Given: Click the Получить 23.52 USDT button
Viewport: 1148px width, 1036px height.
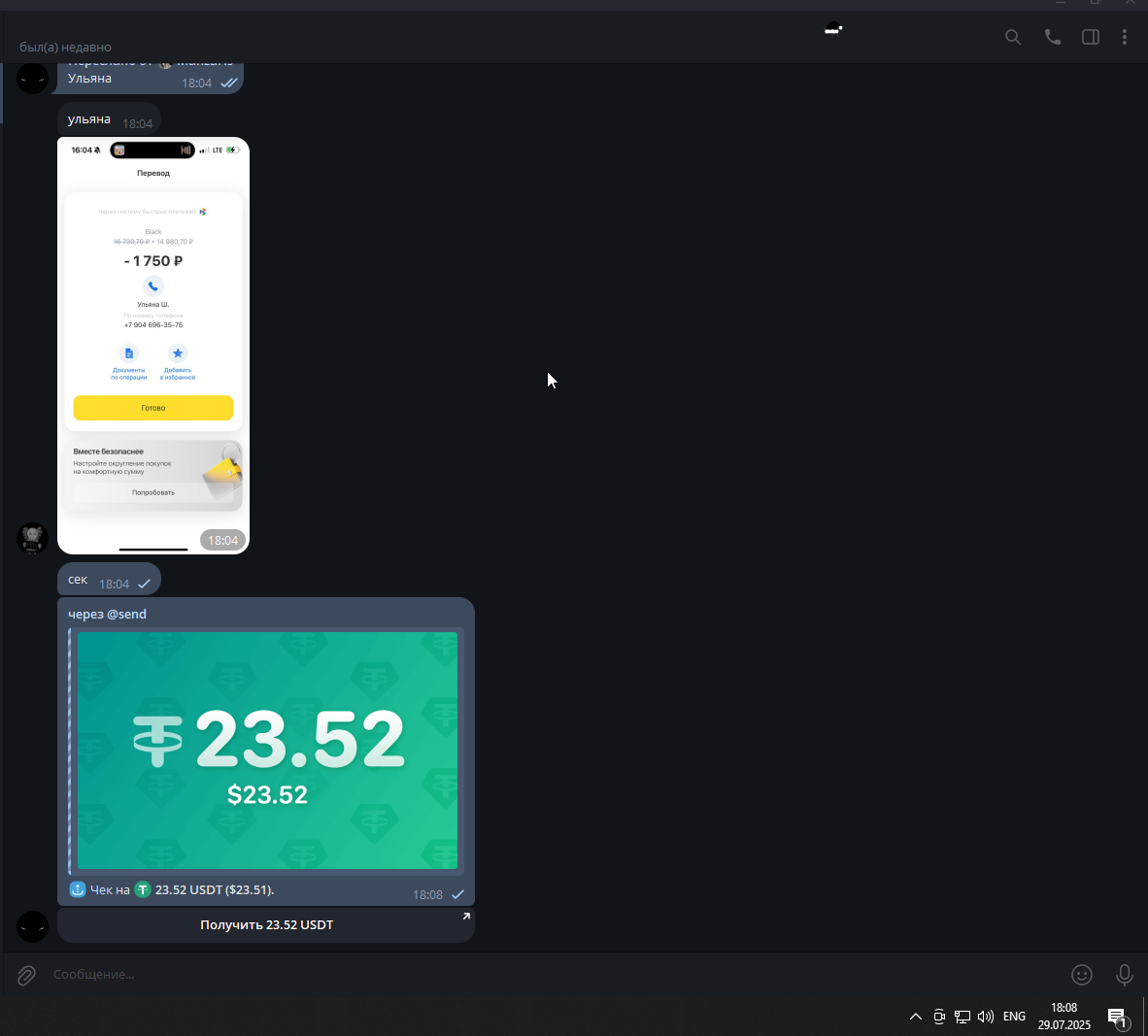Looking at the screenshot, I should point(266,924).
